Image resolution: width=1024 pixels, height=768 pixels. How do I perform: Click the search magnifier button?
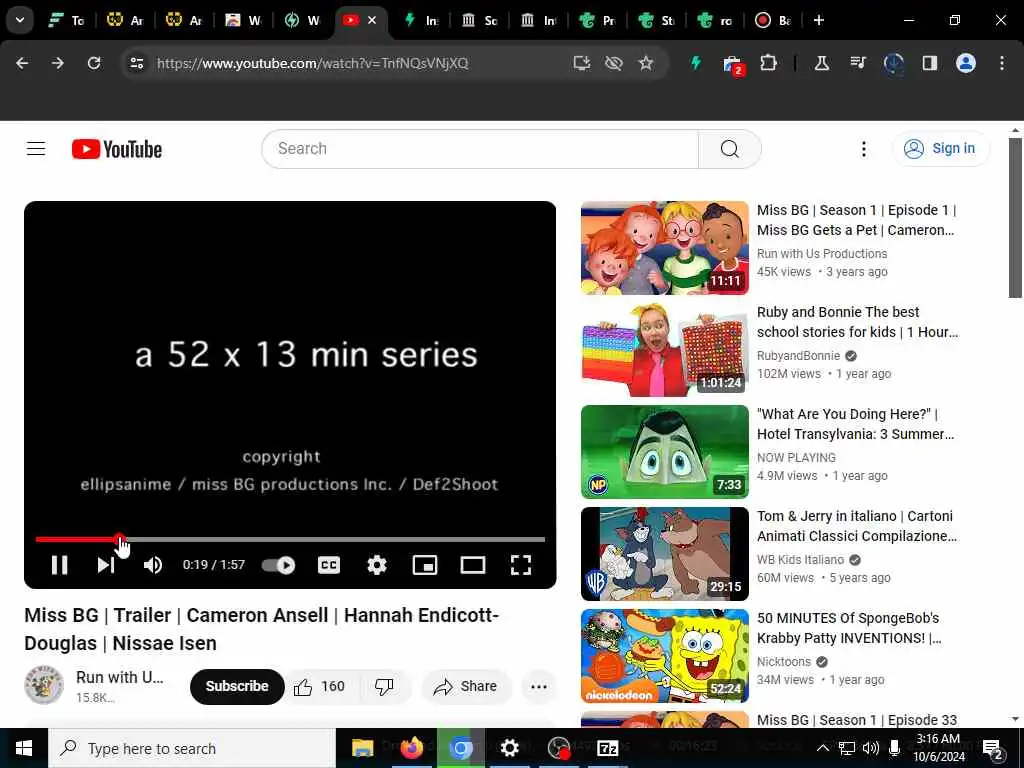[x=729, y=149]
